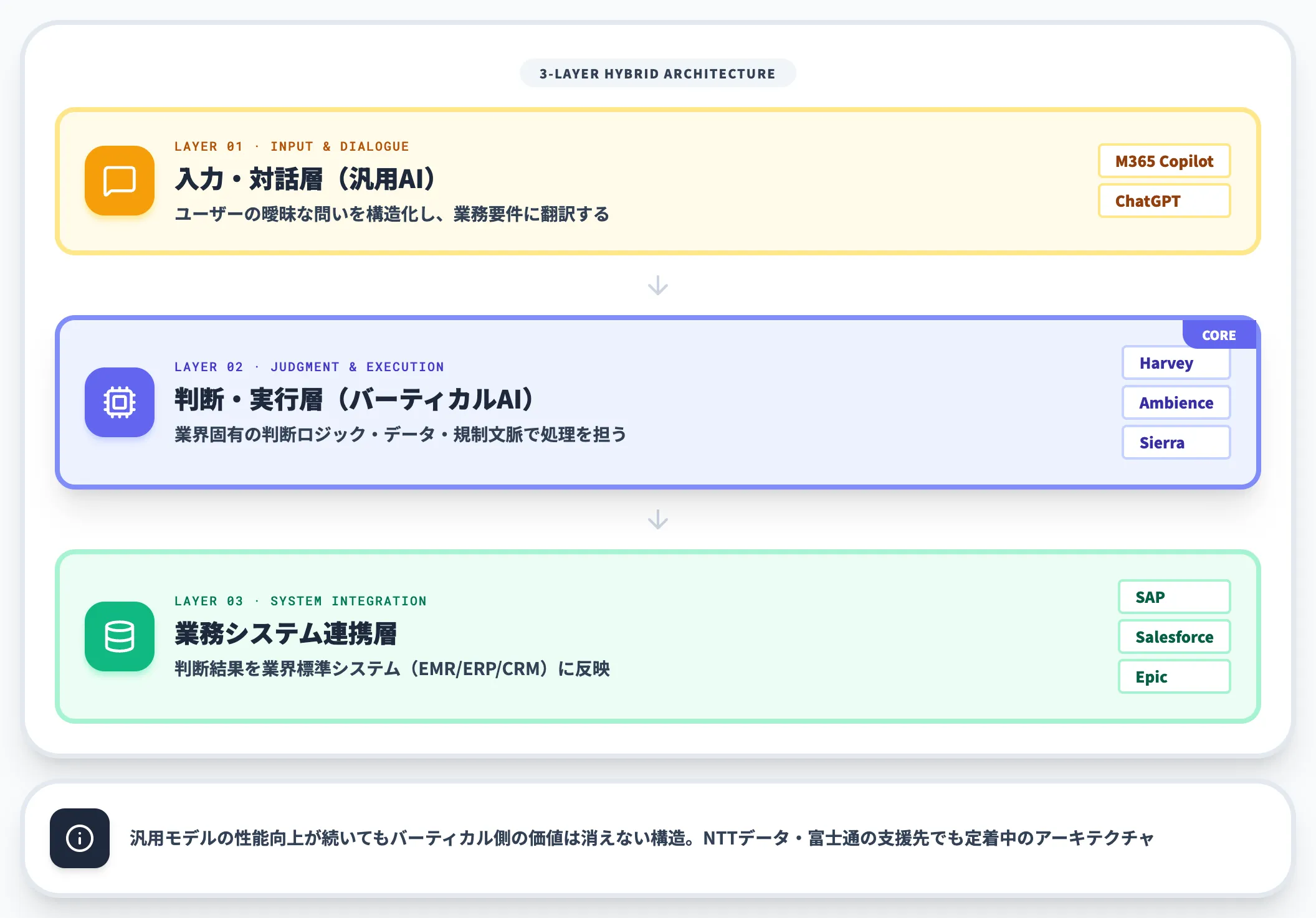Click the dark info circle icon

[80, 838]
